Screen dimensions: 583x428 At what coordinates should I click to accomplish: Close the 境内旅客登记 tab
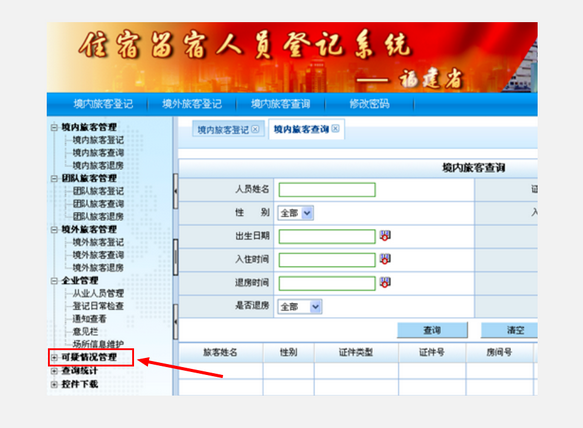click(x=255, y=129)
